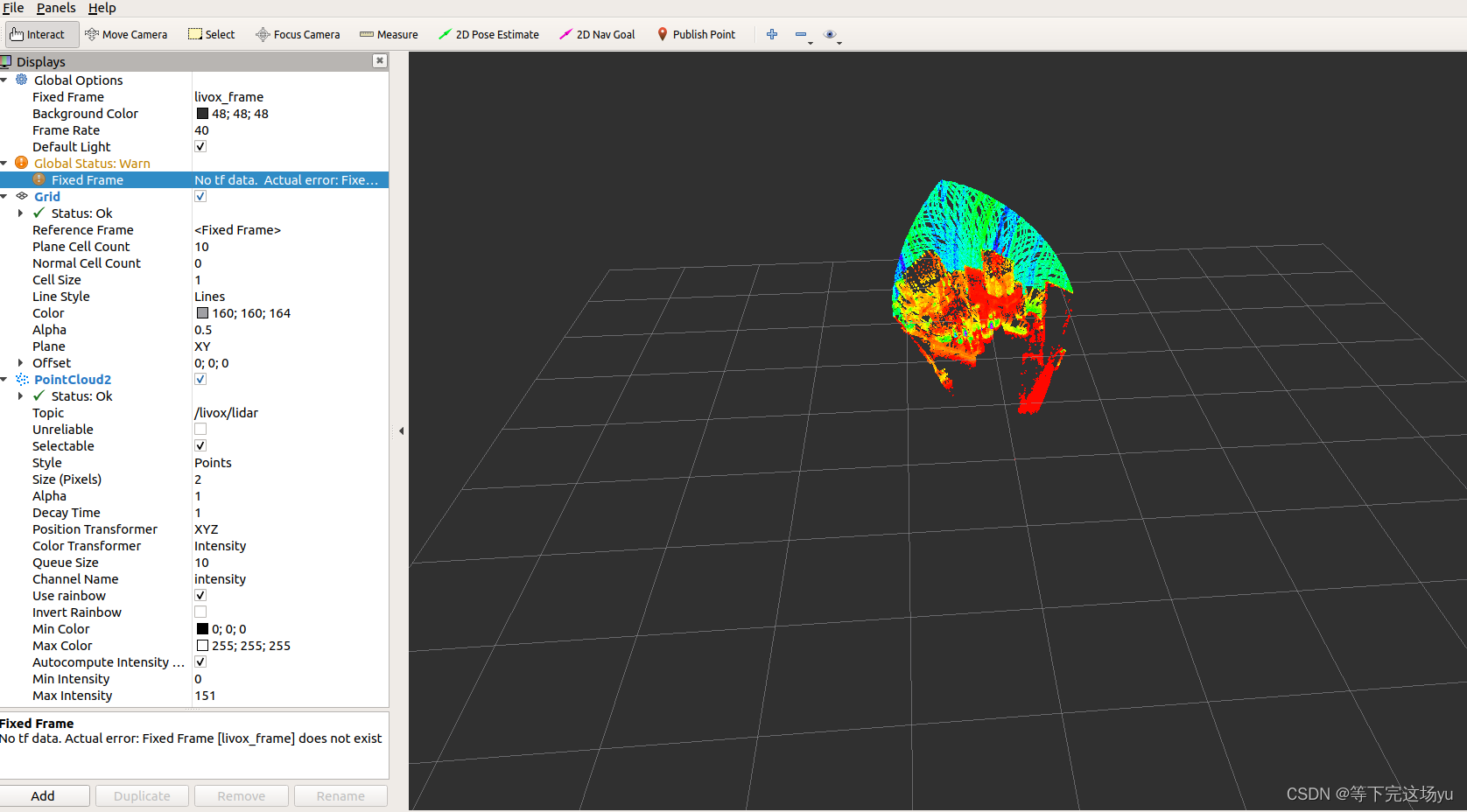The image size is (1467, 812).
Task: Toggle the PointCloud2 display checkbox
Action: point(200,379)
